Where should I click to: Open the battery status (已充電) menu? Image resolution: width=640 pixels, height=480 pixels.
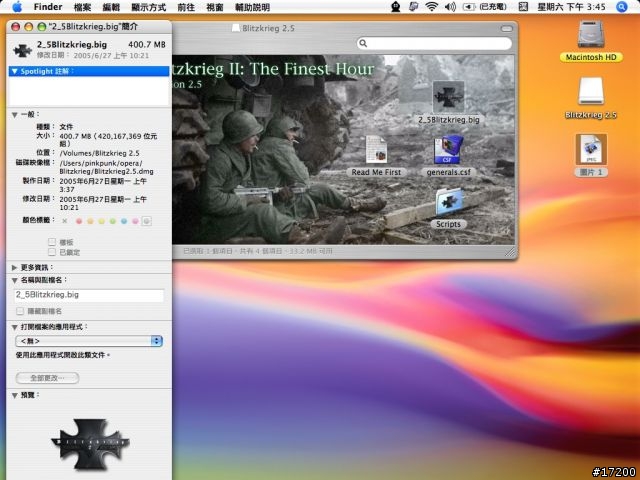tap(485, 7)
